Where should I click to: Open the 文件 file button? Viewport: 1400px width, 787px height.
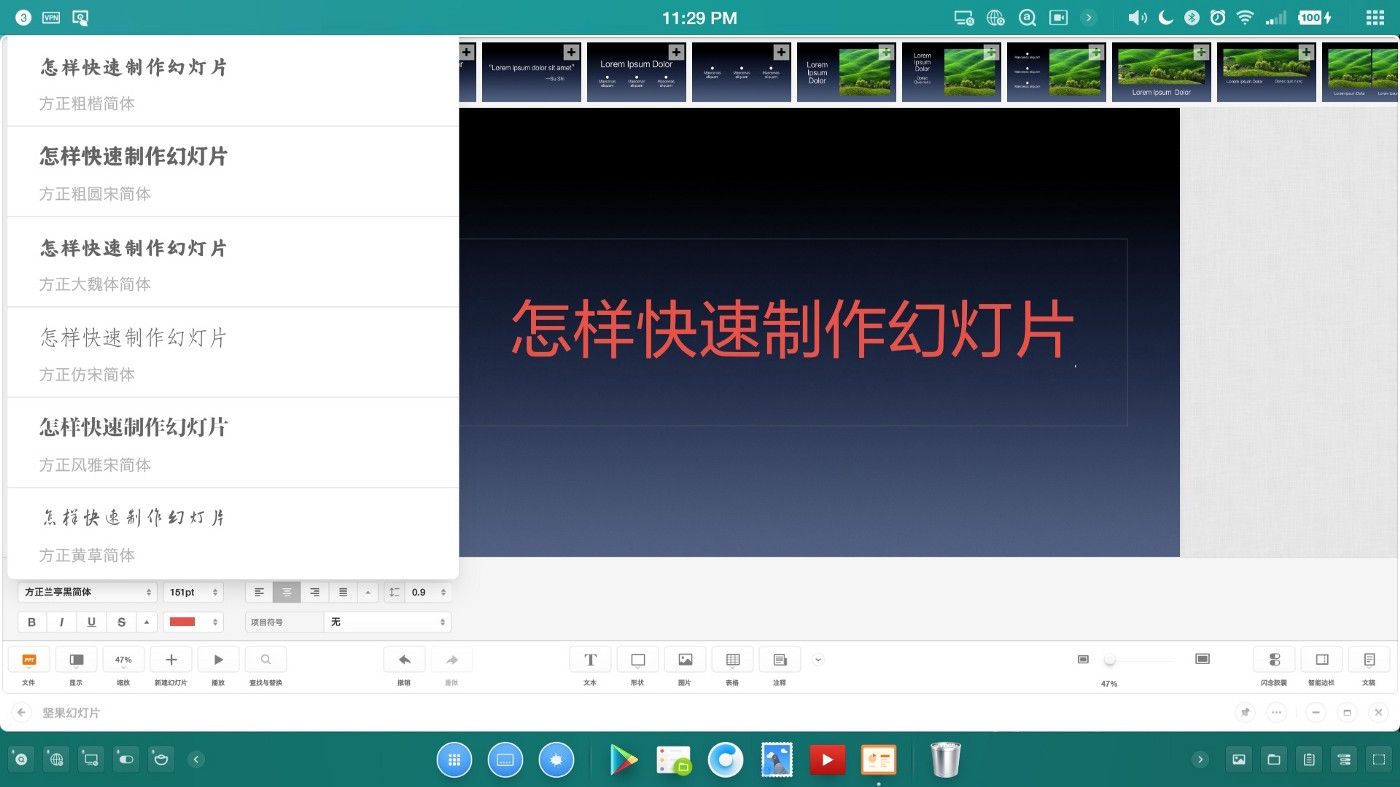click(x=29, y=660)
